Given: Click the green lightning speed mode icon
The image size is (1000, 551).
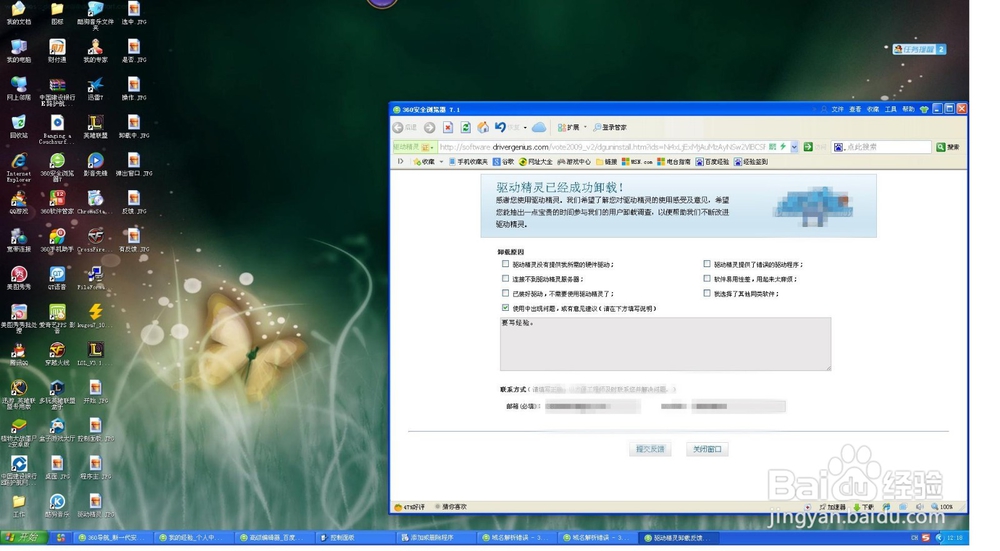Looking at the screenshot, I should click(783, 147).
